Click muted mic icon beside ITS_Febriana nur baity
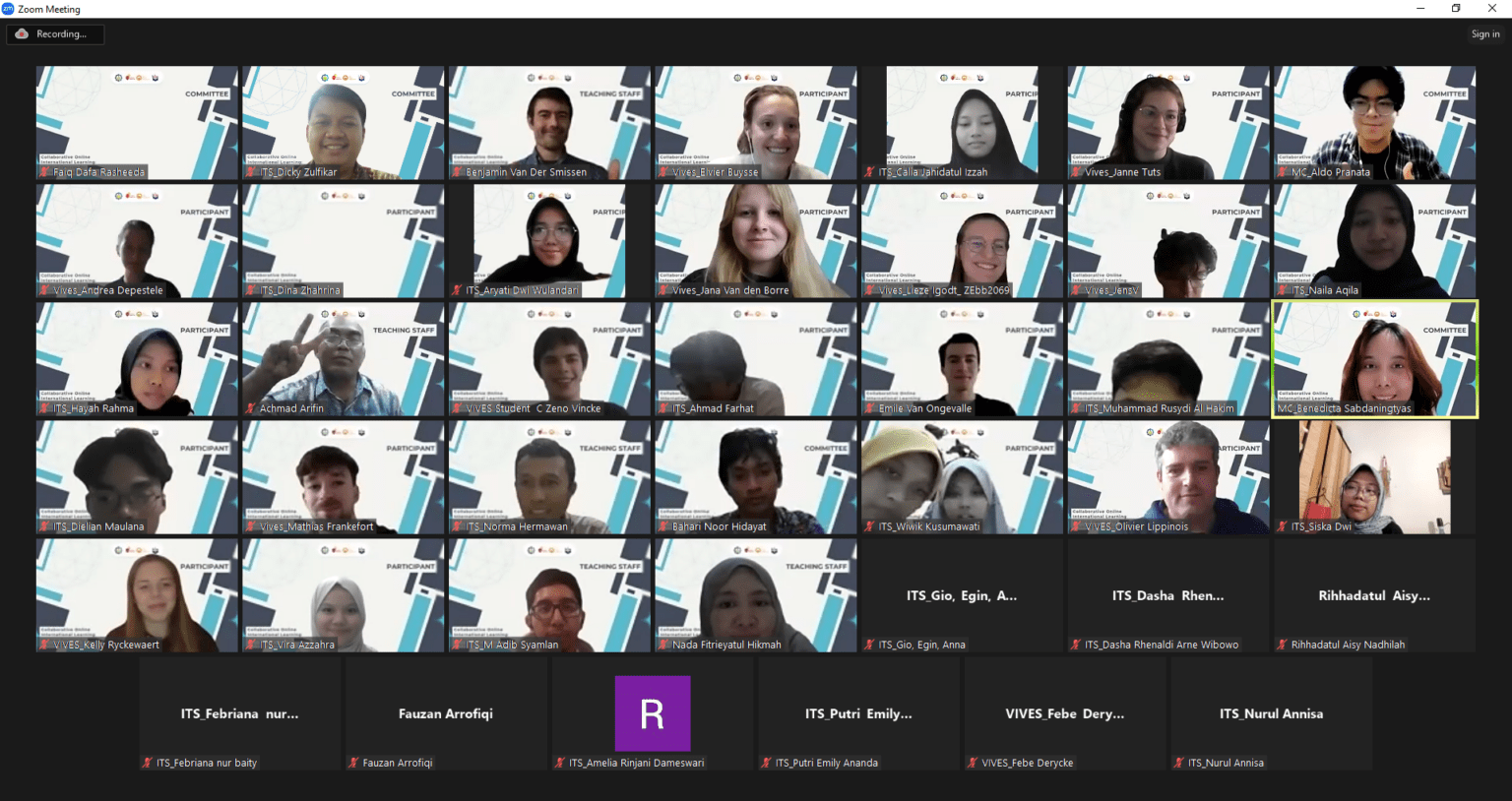The image size is (1512, 801). coord(148,763)
